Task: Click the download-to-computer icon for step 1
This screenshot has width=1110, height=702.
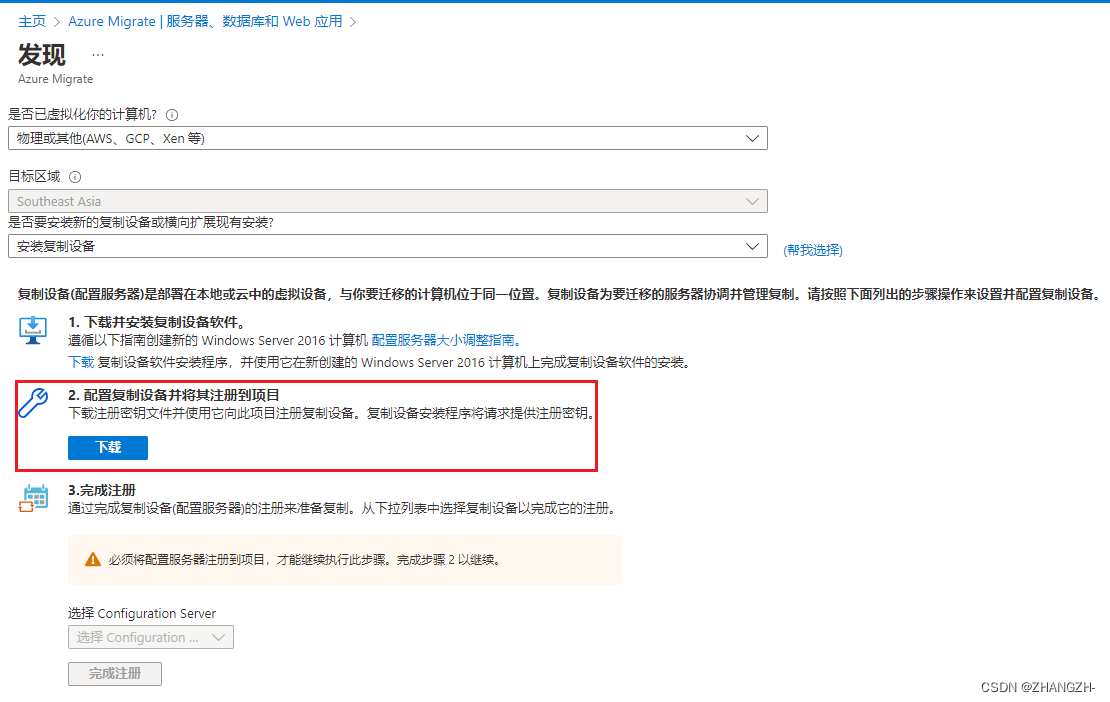Action: click(x=33, y=330)
